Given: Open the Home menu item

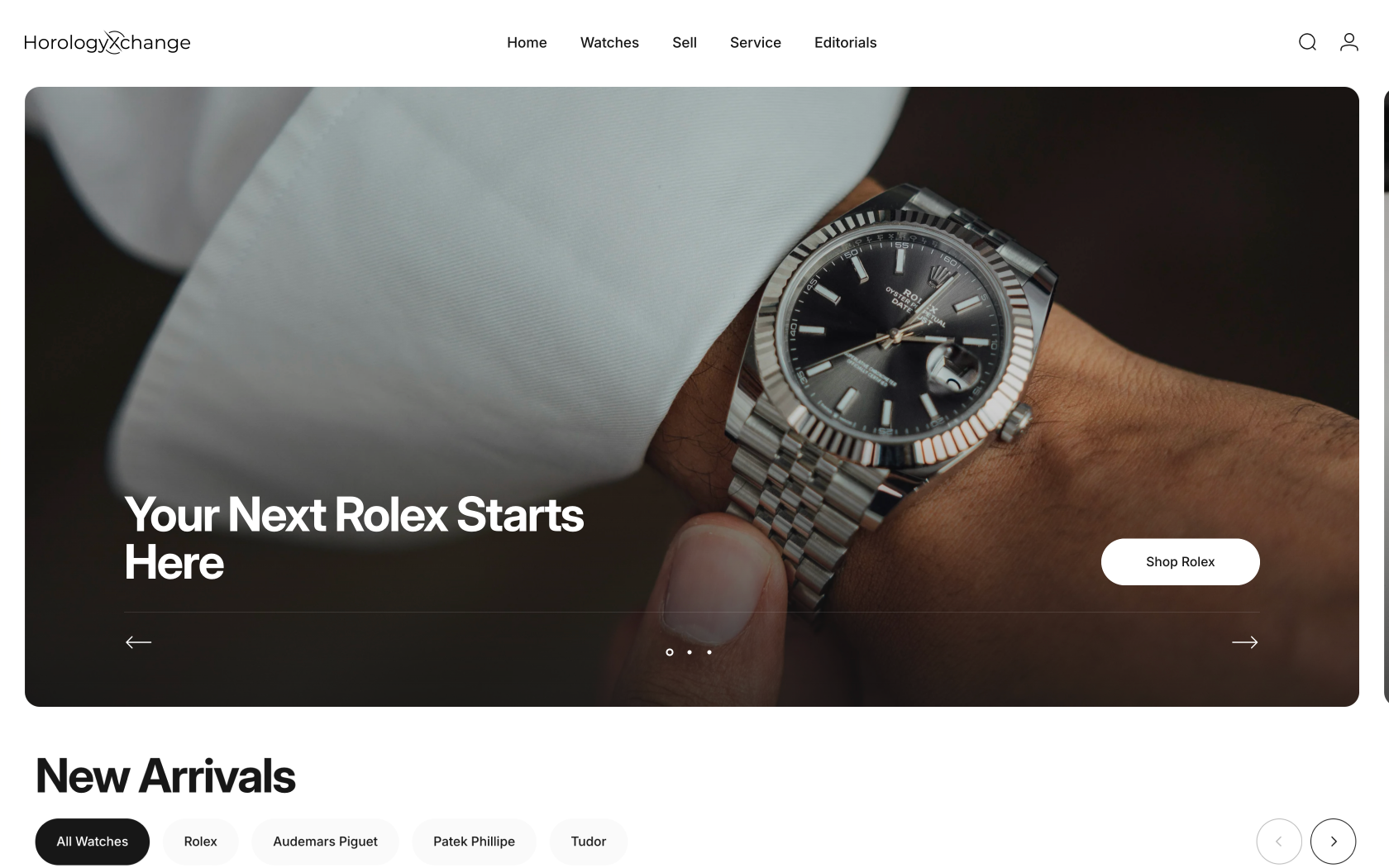Looking at the screenshot, I should coord(527,43).
